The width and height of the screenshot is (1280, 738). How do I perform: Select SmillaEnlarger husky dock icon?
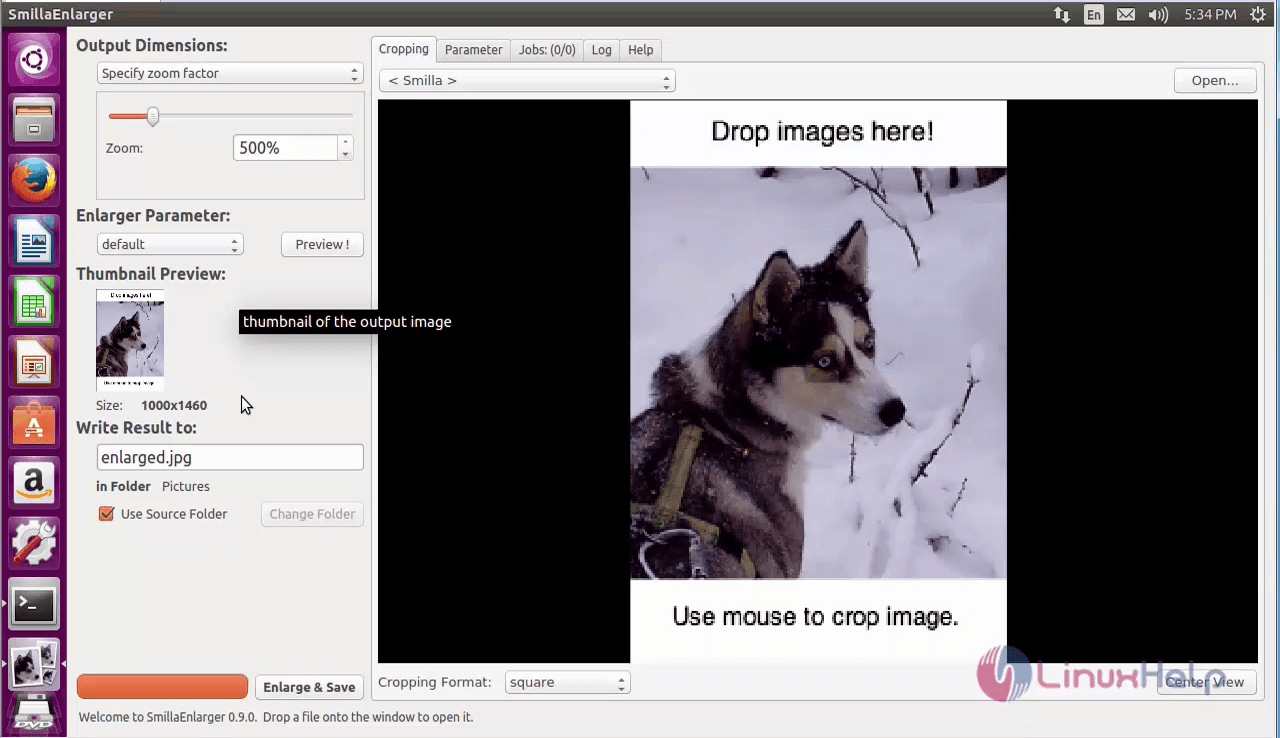[34, 665]
